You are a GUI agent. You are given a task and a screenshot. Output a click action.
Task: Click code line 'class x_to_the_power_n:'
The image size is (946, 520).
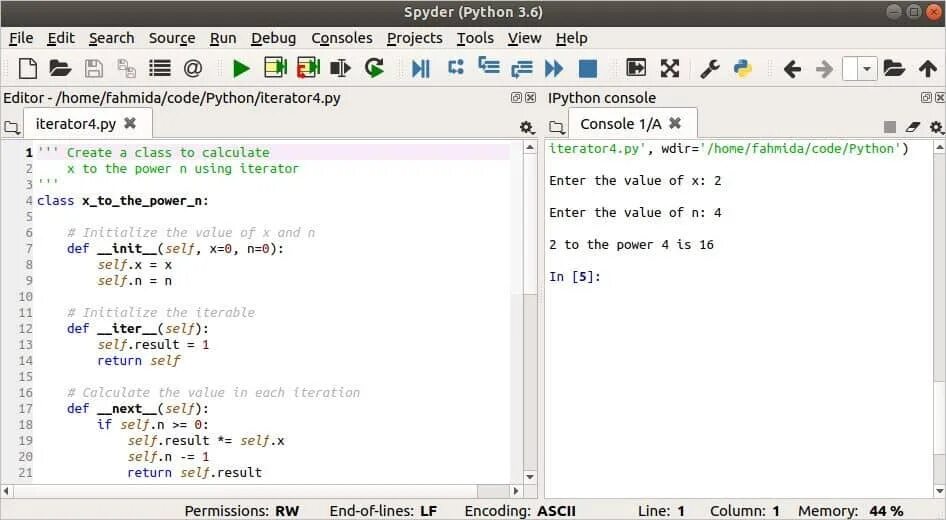[x=122, y=201]
